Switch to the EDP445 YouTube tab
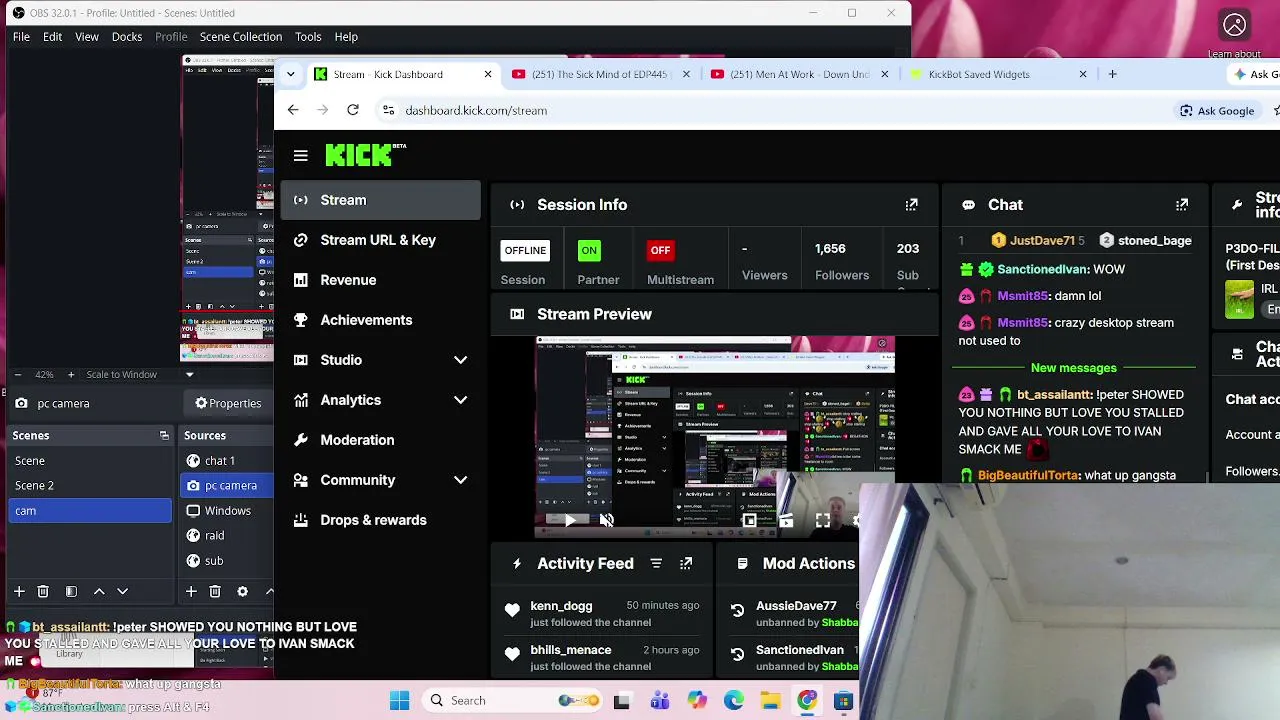1280x720 pixels. click(x=600, y=74)
